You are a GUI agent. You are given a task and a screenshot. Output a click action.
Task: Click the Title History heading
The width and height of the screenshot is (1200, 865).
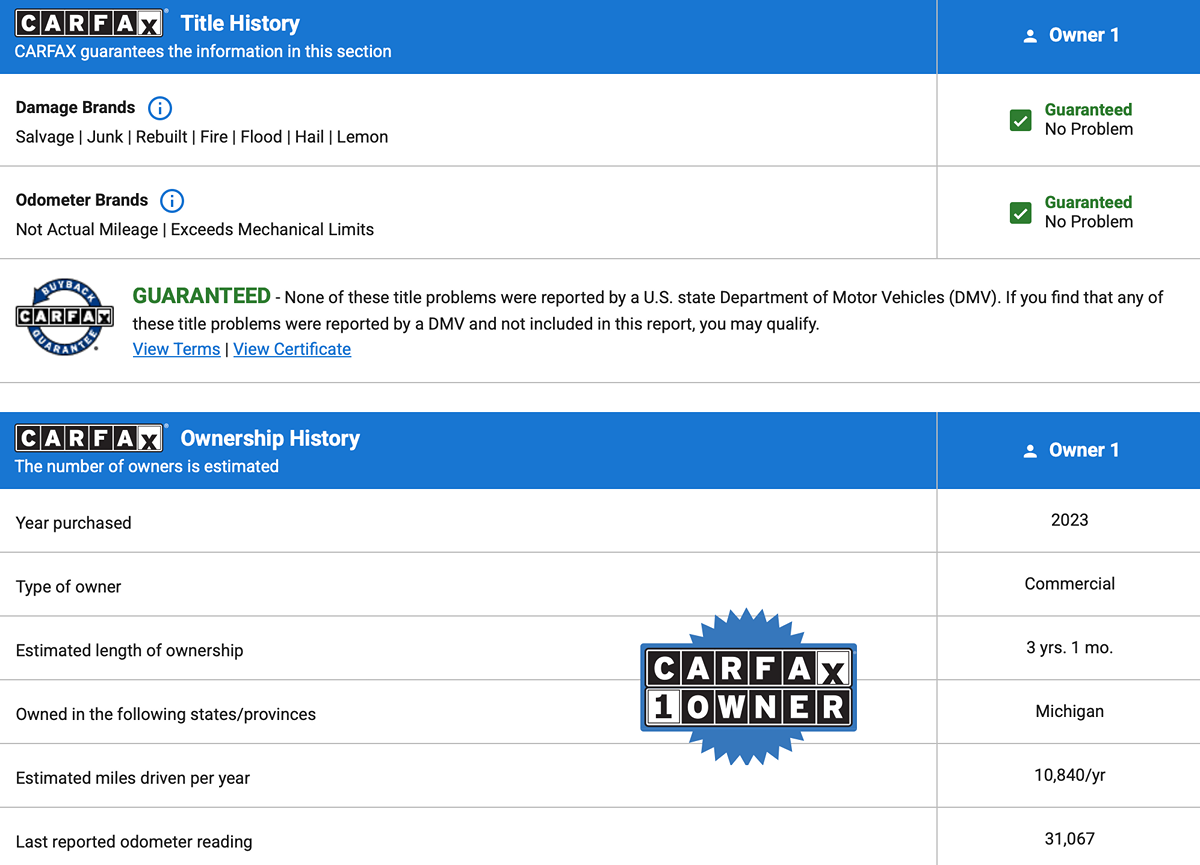coord(240,24)
